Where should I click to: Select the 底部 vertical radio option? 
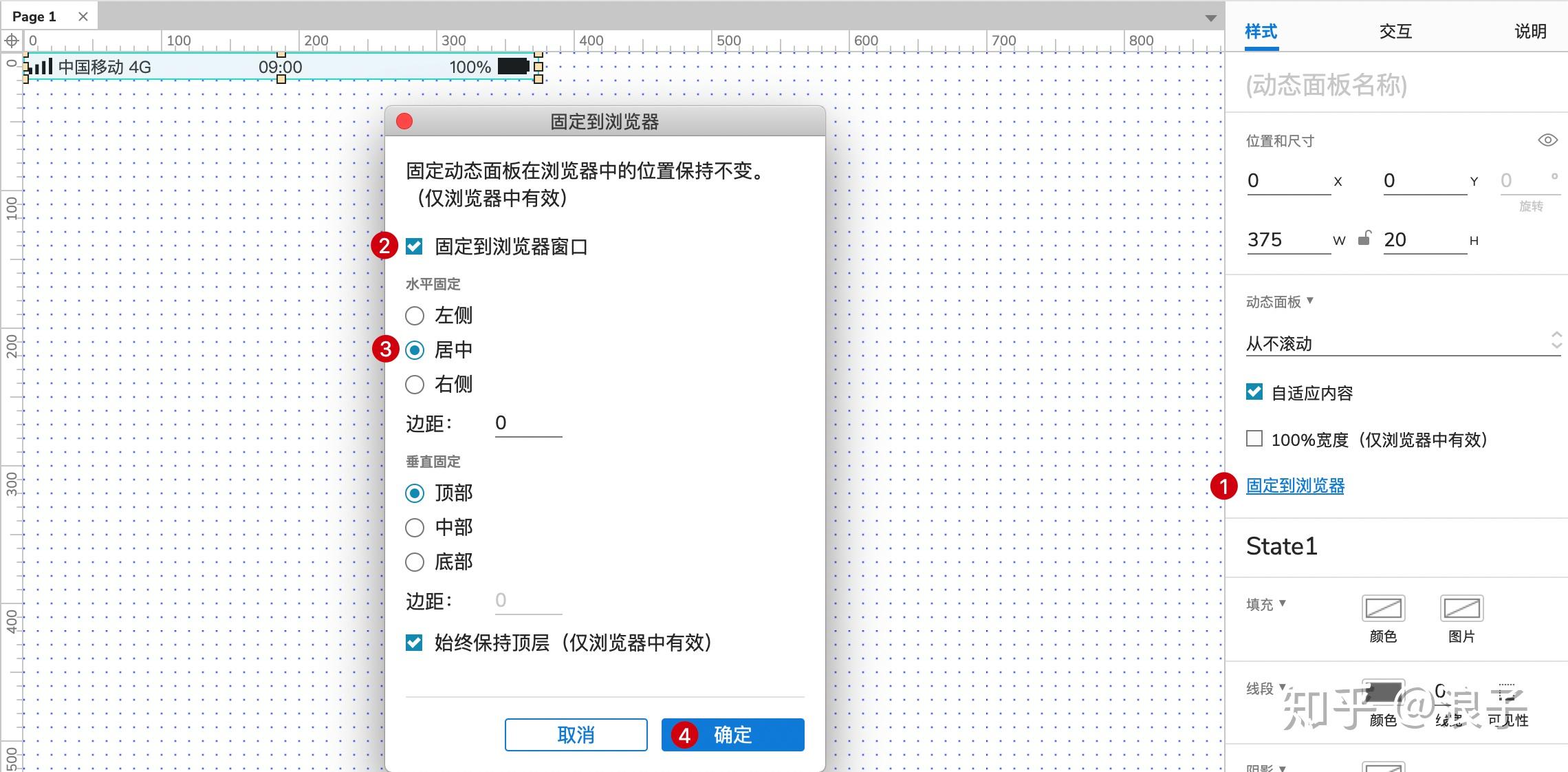415,562
